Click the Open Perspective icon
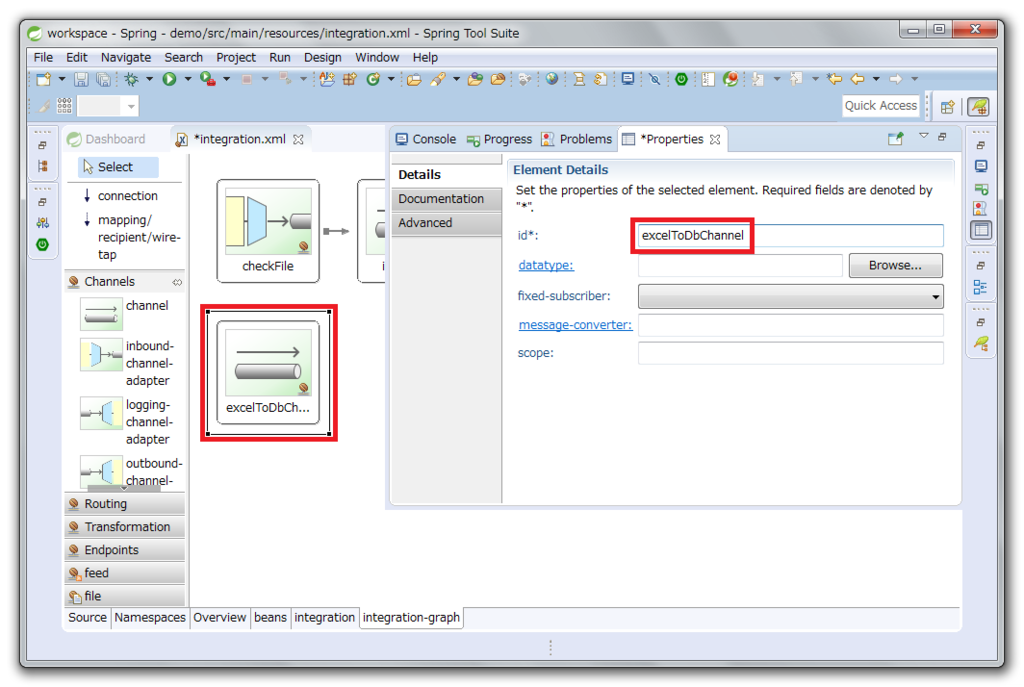1024x687 pixels. (948, 106)
